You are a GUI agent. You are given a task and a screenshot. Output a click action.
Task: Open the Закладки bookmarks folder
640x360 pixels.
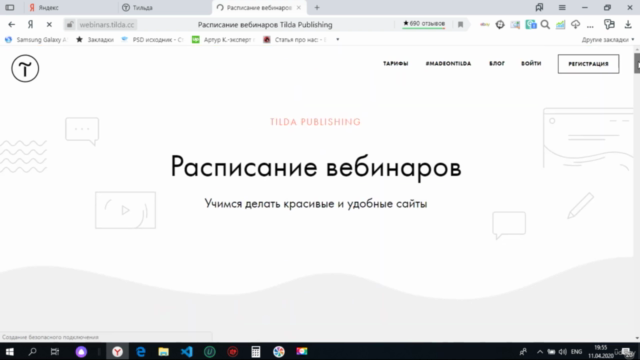click(95, 40)
